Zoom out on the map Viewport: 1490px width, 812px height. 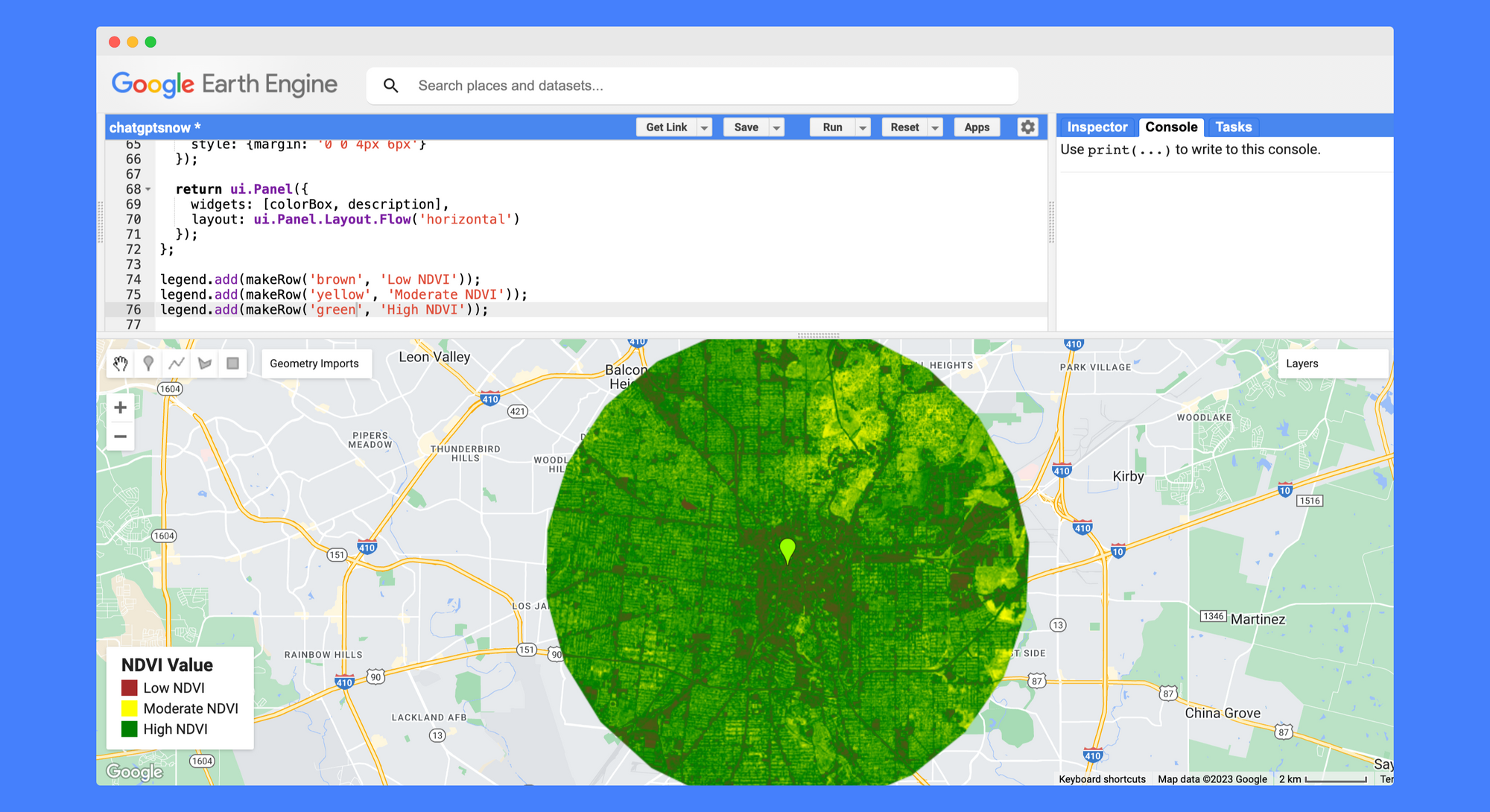coord(120,437)
